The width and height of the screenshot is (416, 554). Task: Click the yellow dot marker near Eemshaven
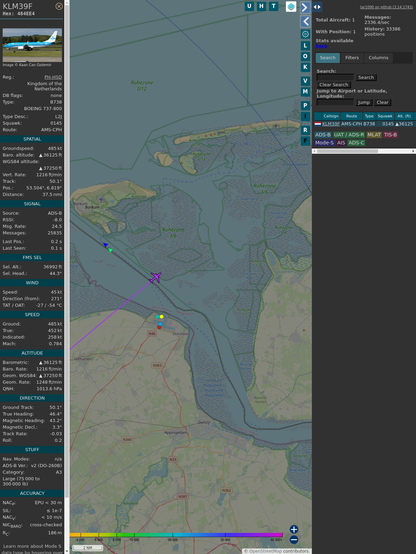pos(162,317)
